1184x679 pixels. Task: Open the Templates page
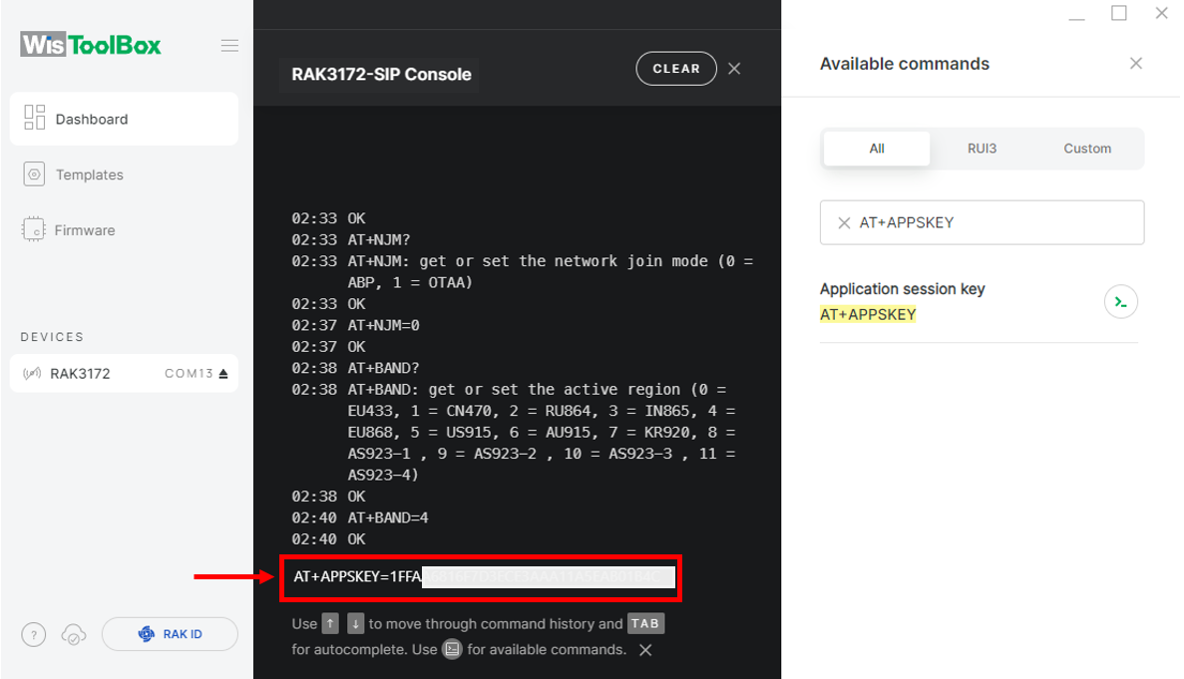pos(89,174)
